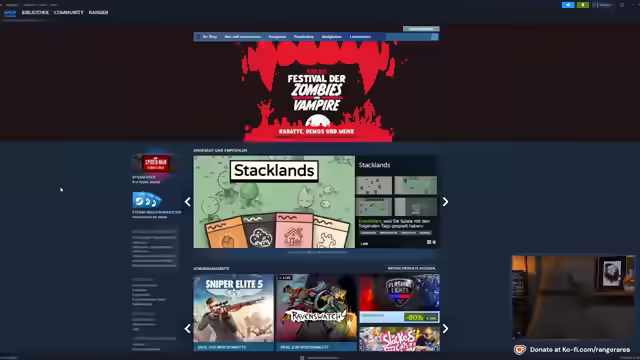Open the wishlist button above the search bar
This screenshot has width=640, height=360.
point(421,29)
